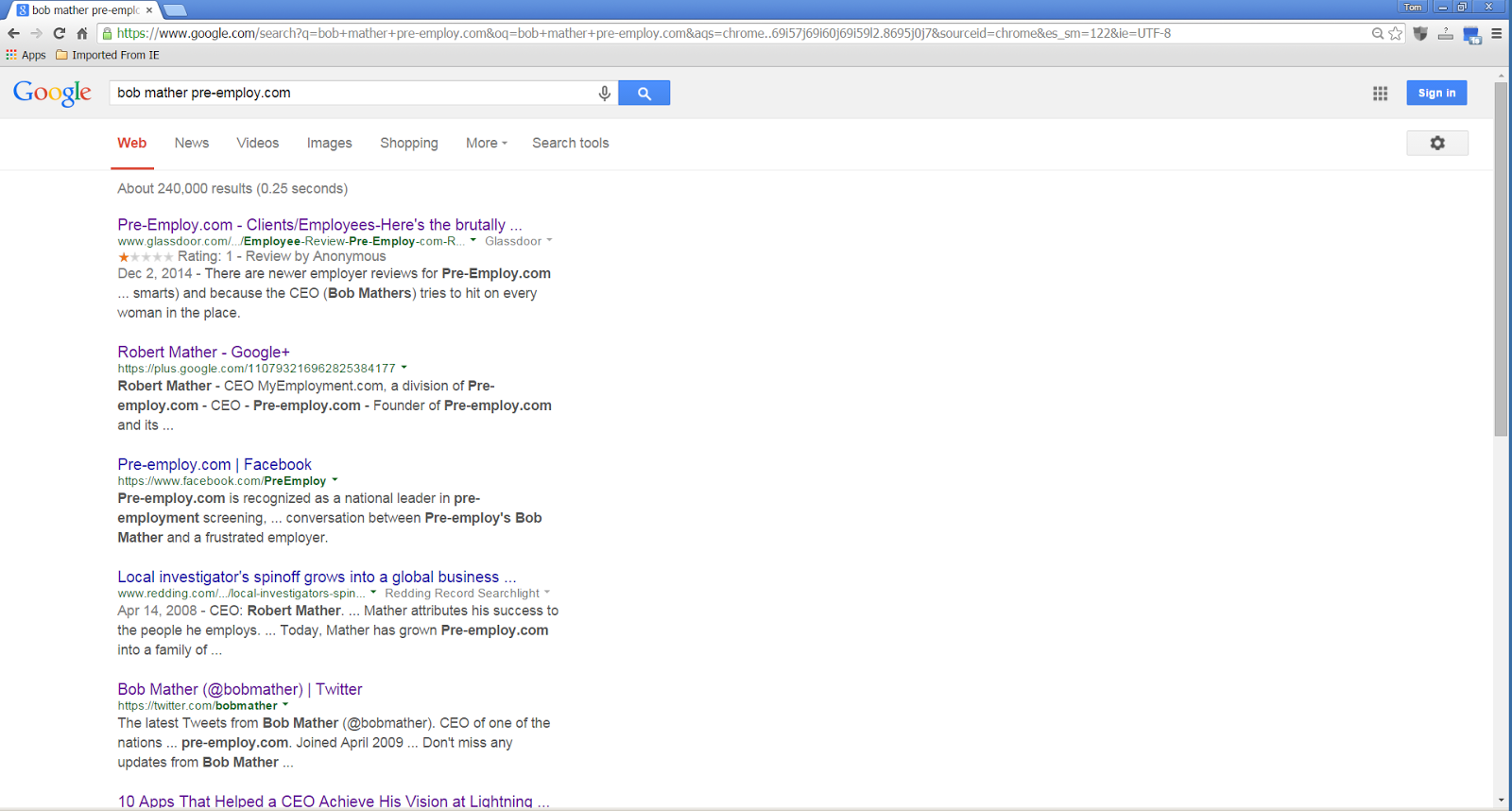Click the blue Google search button
This screenshot has width=1512, height=811.
(x=644, y=93)
